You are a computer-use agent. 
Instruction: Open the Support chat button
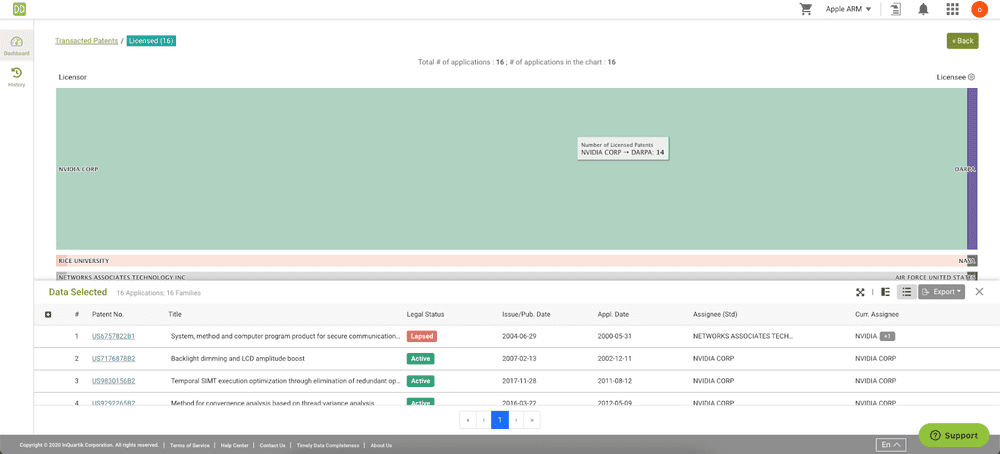pyautogui.click(x=954, y=436)
